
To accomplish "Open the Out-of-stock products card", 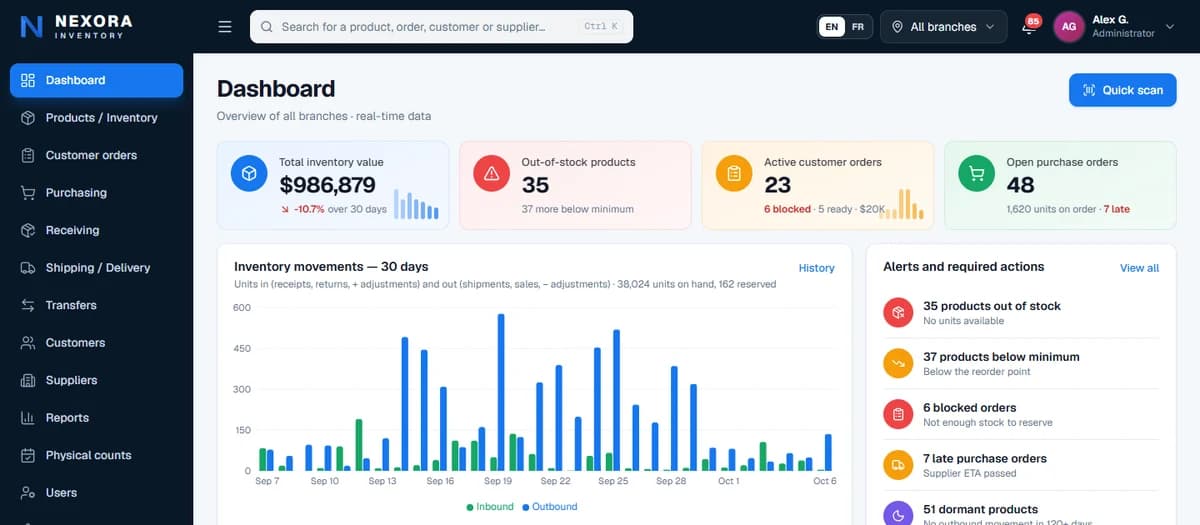I will click(x=576, y=185).
